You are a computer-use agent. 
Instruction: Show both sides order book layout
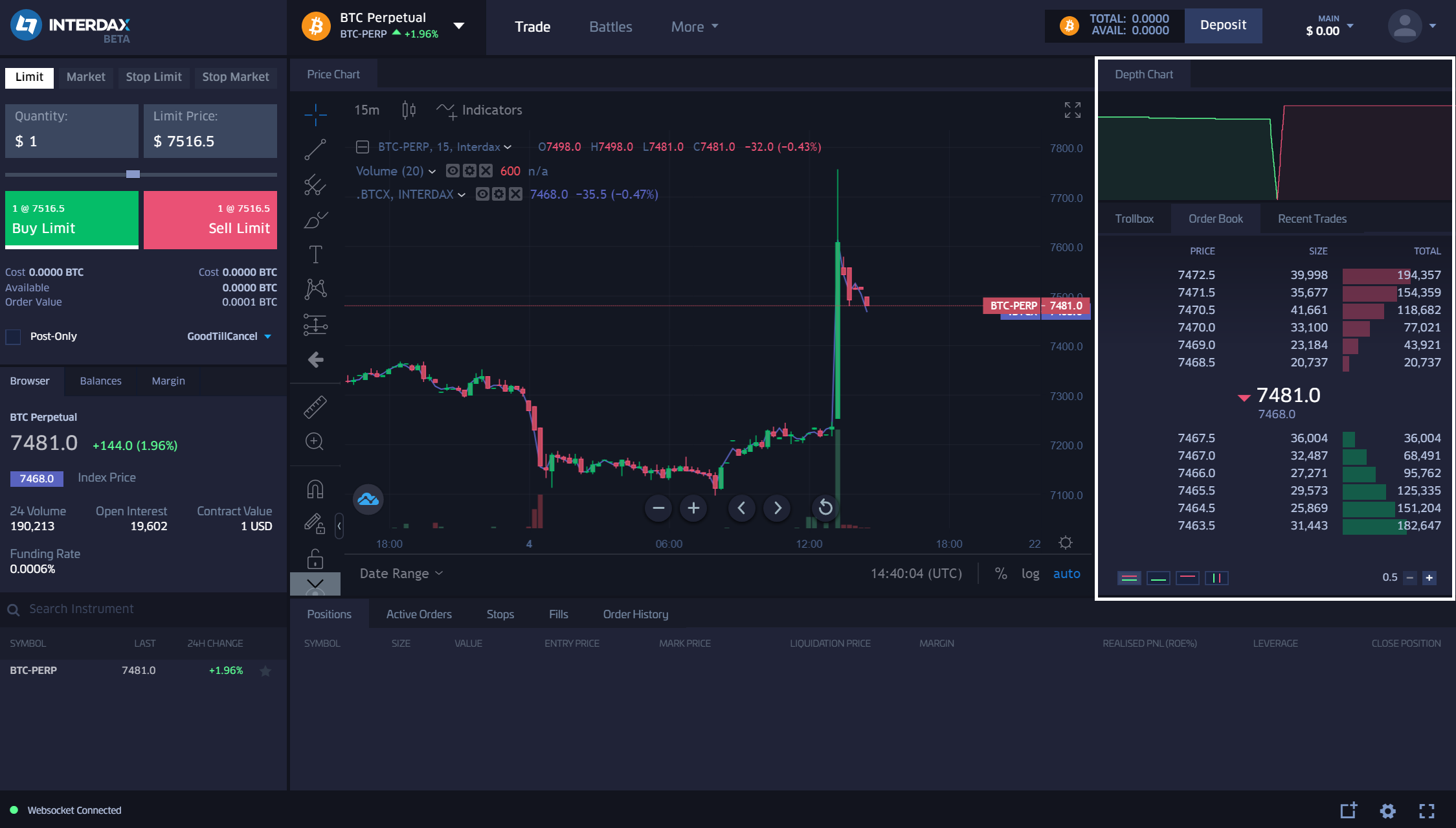point(1130,577)
